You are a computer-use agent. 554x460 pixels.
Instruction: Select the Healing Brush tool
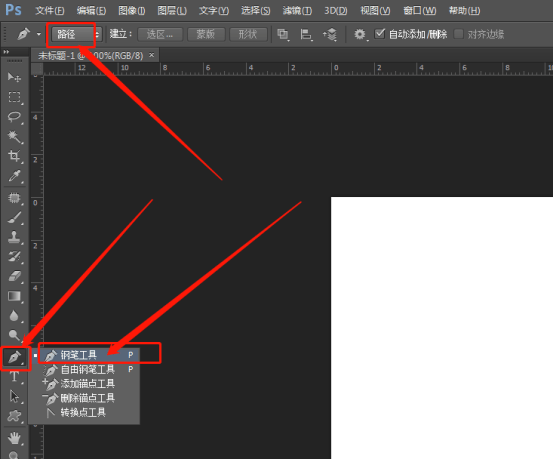pos(14,198)
